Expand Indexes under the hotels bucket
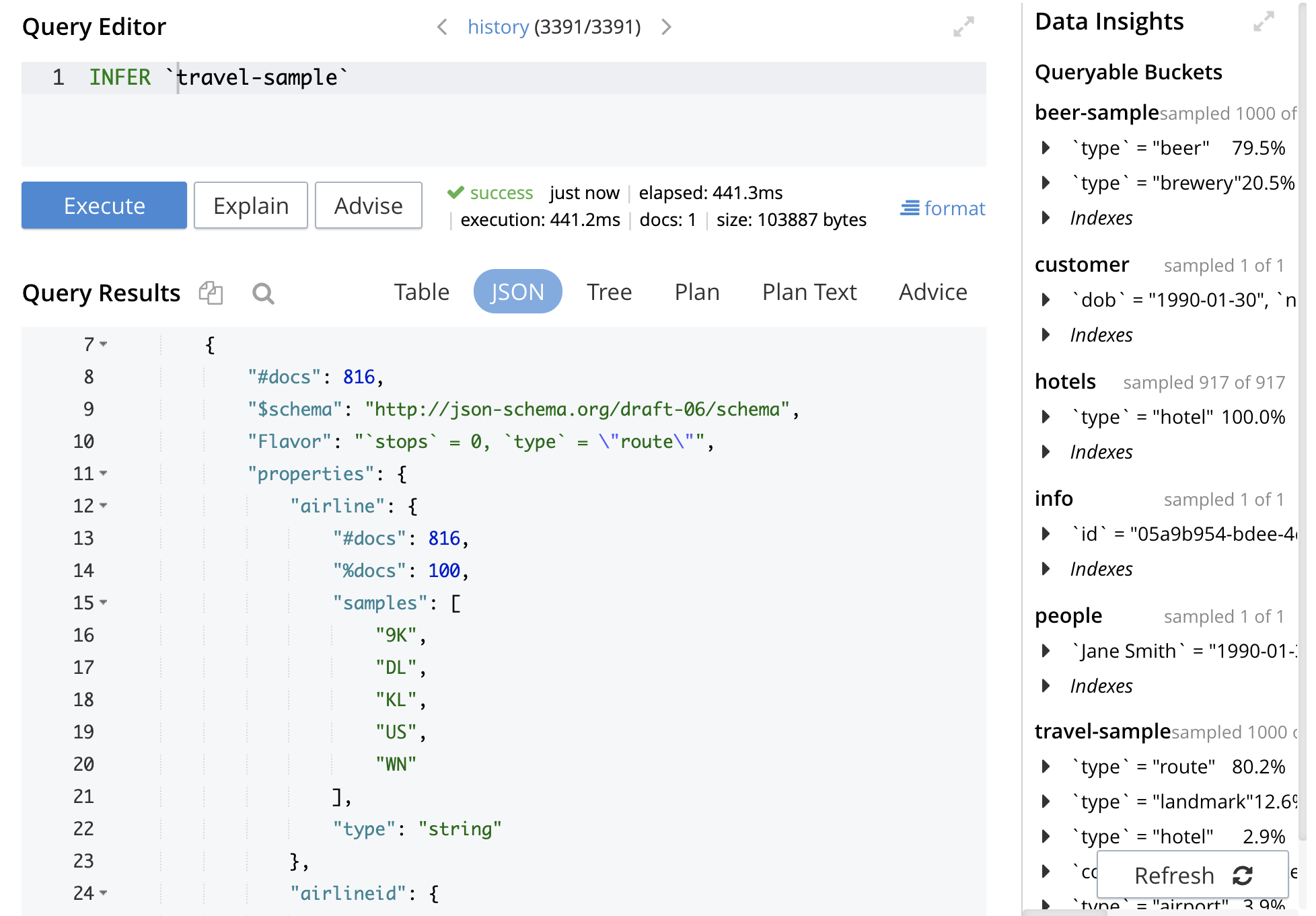1316x916 pixels. (x=1046, y=451)
